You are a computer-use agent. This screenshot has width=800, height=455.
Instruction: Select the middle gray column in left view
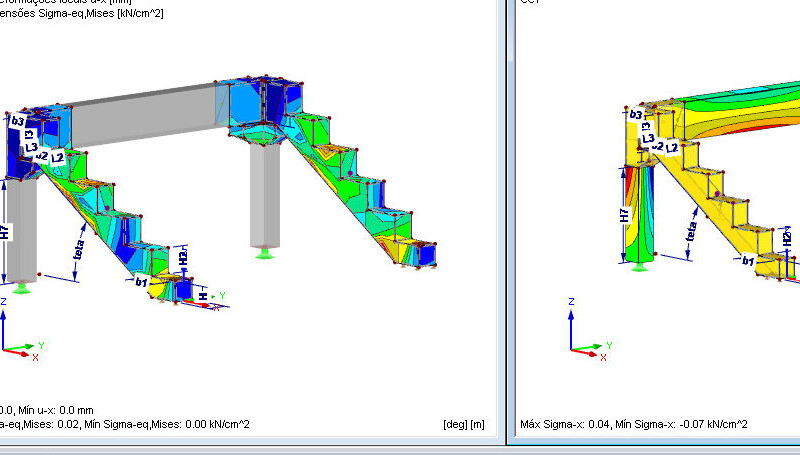[265, 196]
